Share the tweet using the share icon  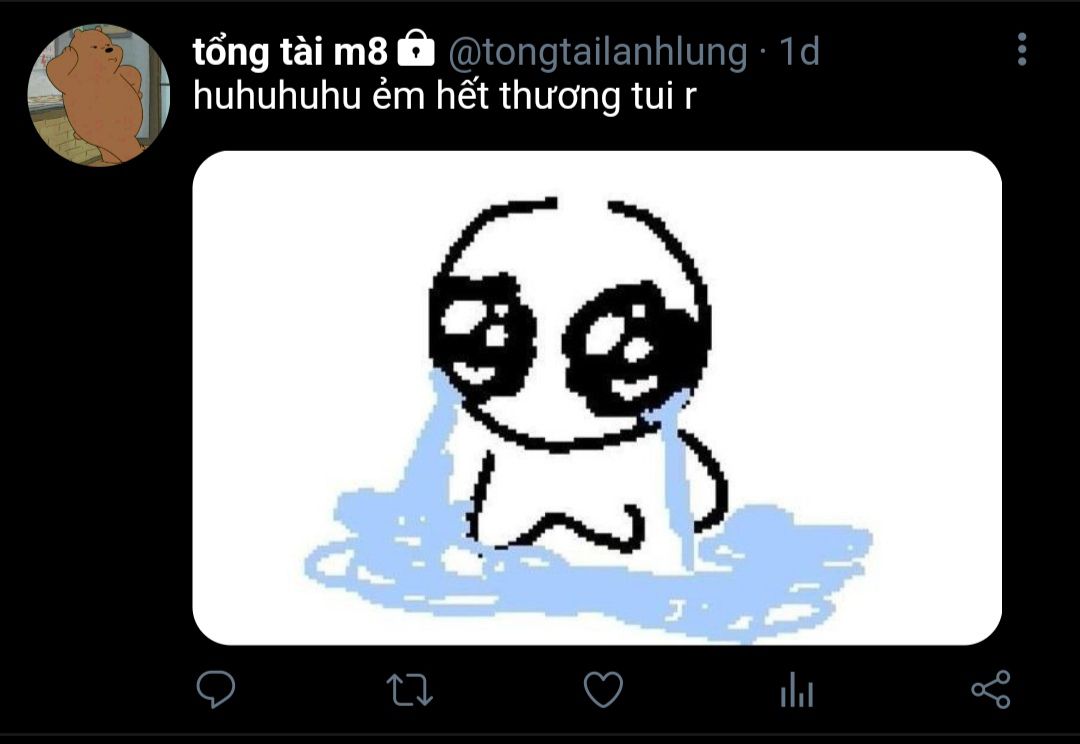[991, 690]
